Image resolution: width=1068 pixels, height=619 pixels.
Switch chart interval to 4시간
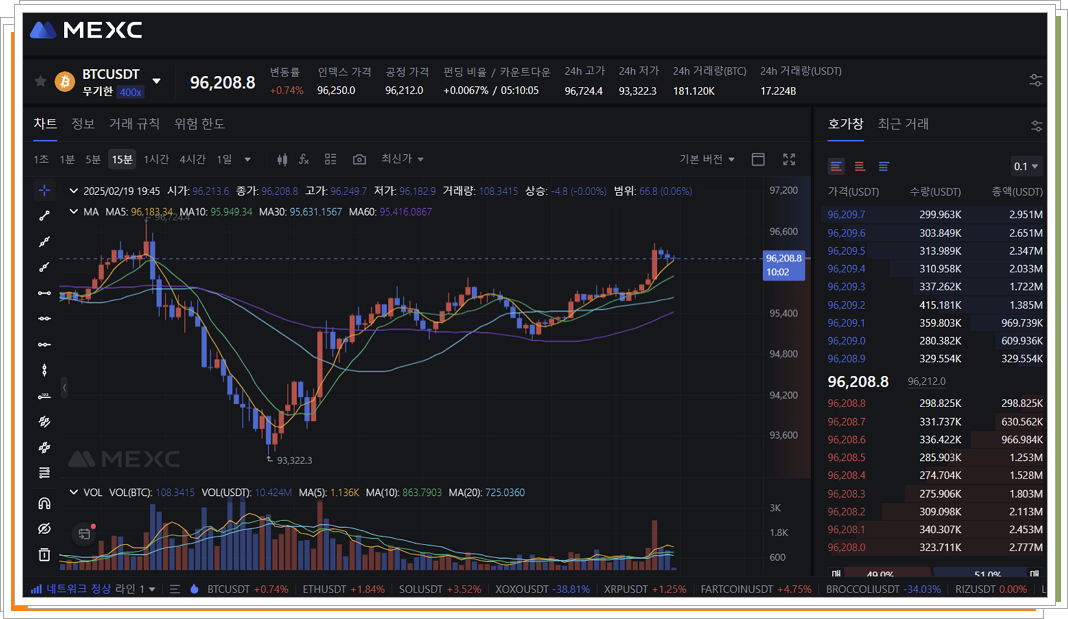pos(192,159)
